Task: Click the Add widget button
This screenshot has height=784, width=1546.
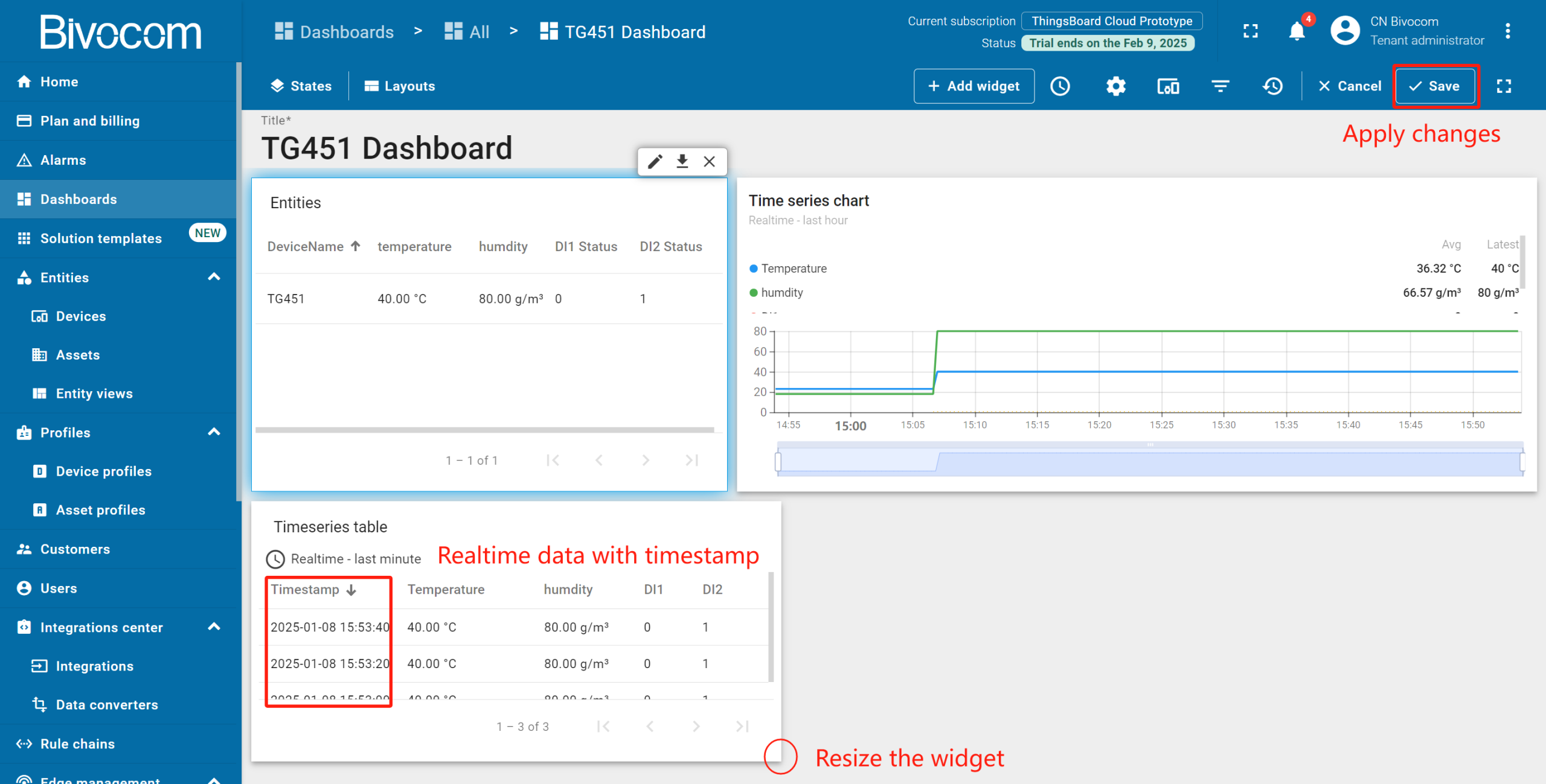Action: [973, 86]
